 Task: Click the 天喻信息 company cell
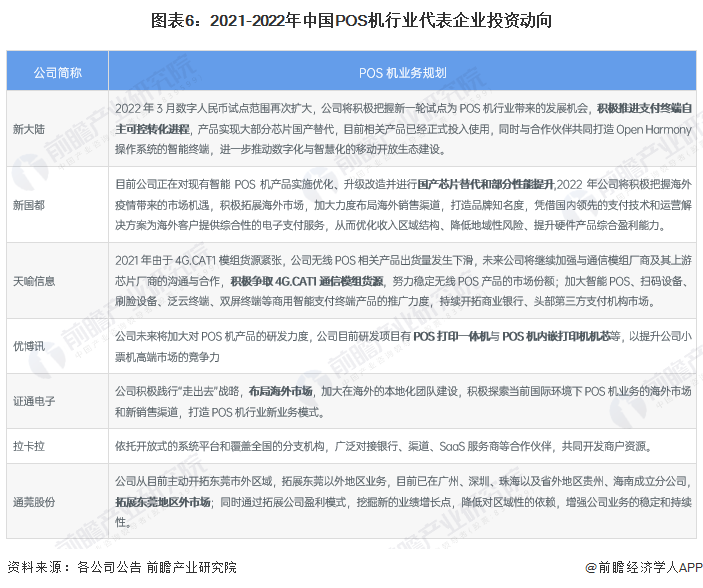pyautogui.click(x=57, y=281)
